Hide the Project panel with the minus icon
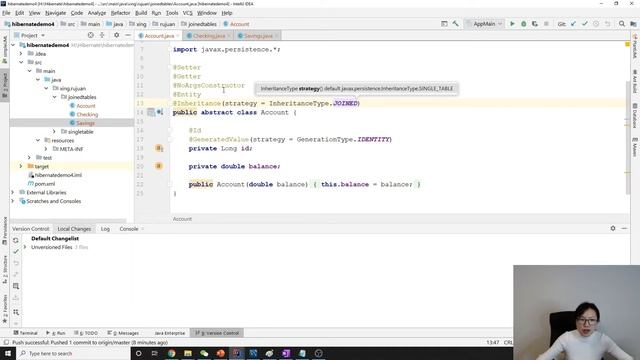This screenshot has height=360, width=640. coord(128,36)
